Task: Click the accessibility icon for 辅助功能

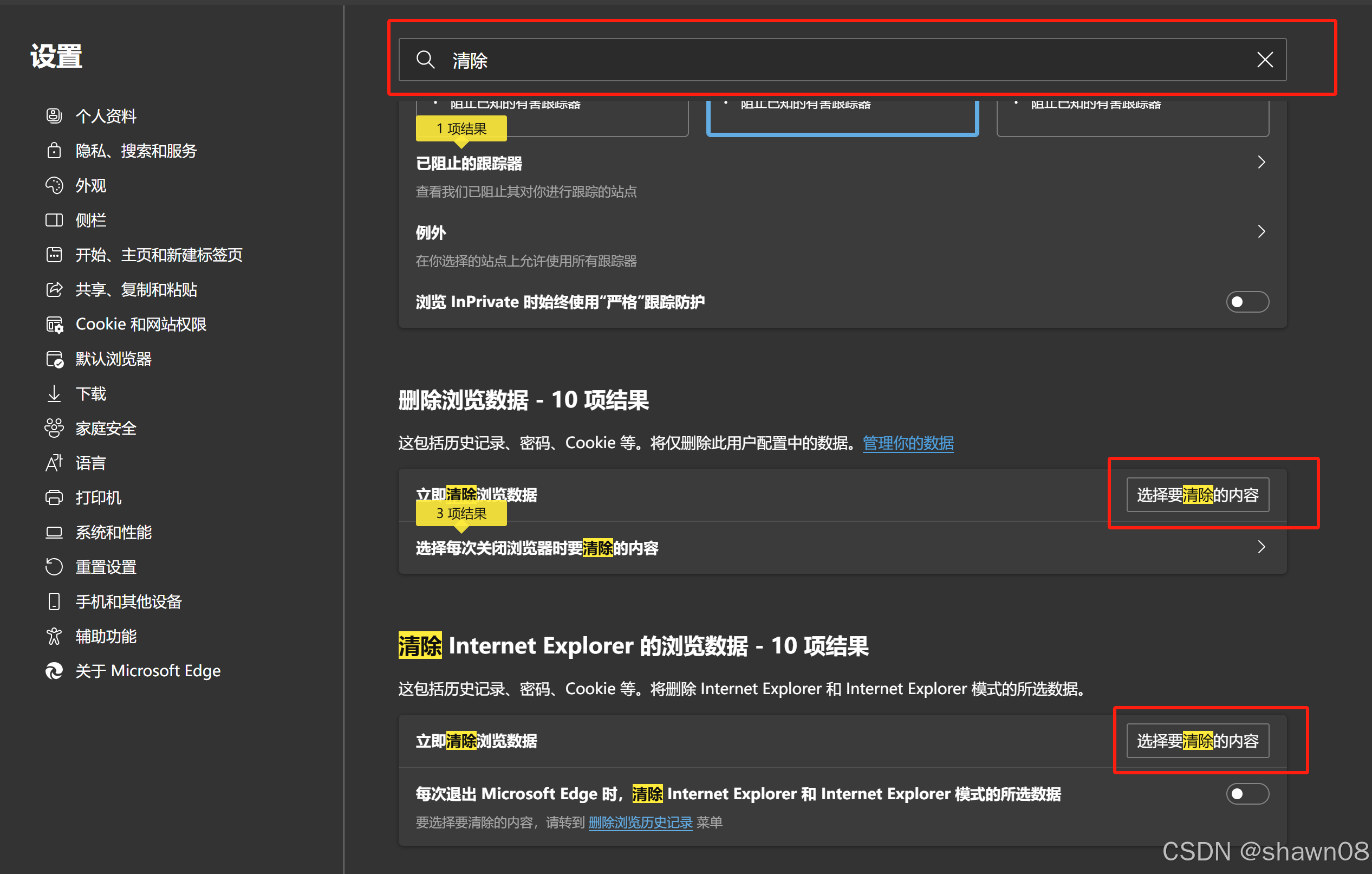Action: (54, 636)
